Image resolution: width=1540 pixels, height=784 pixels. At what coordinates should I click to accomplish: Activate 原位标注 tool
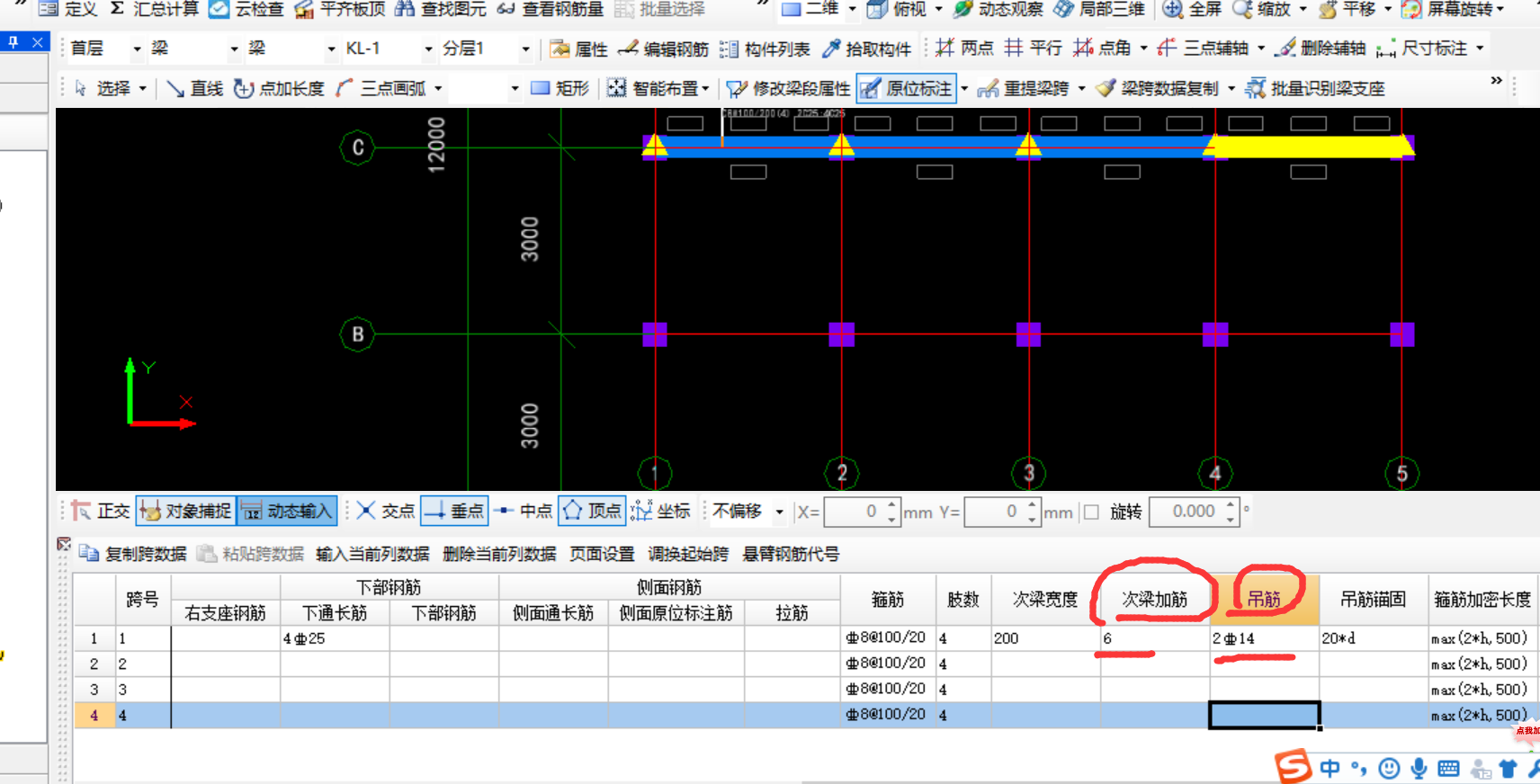click(906, 88)
